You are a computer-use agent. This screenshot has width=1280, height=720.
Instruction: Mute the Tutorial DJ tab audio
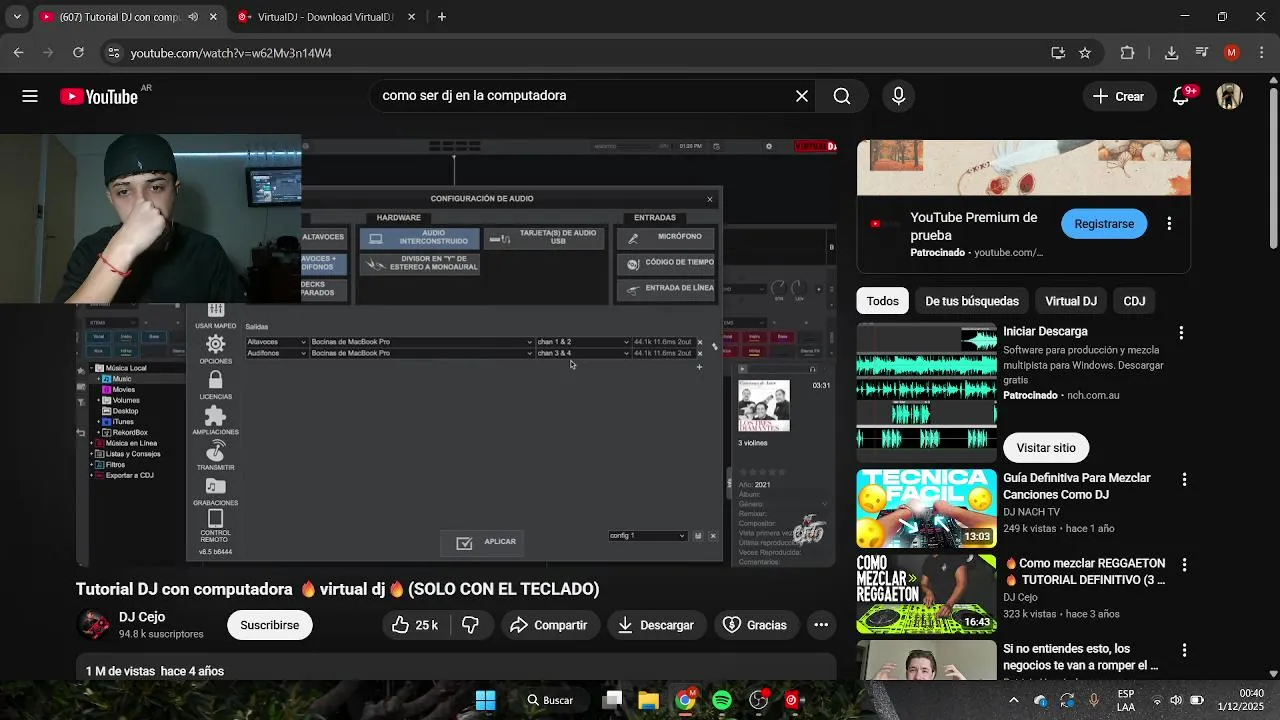click(x=193, y=17)
